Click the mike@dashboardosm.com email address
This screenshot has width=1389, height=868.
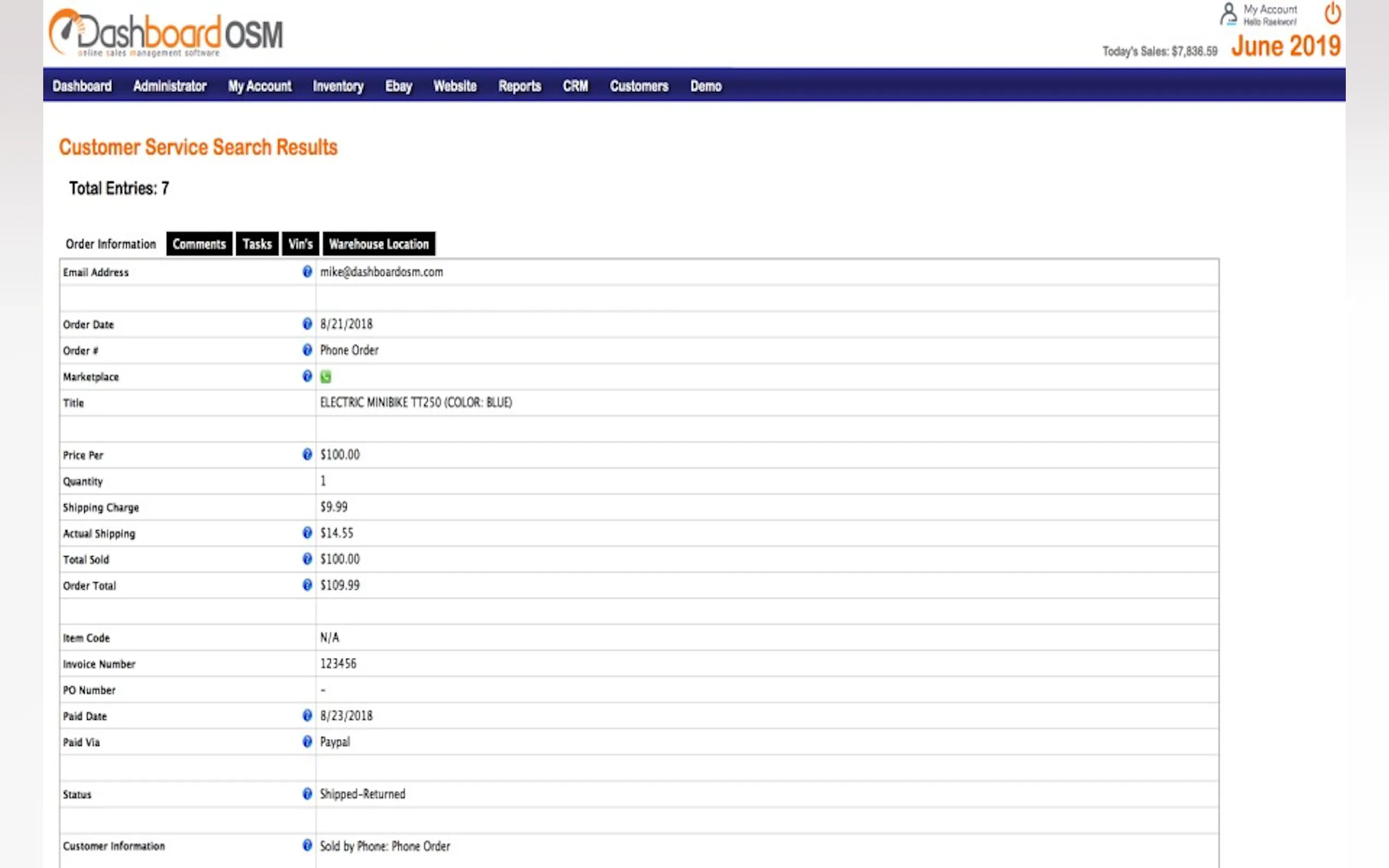click(381, 272)
